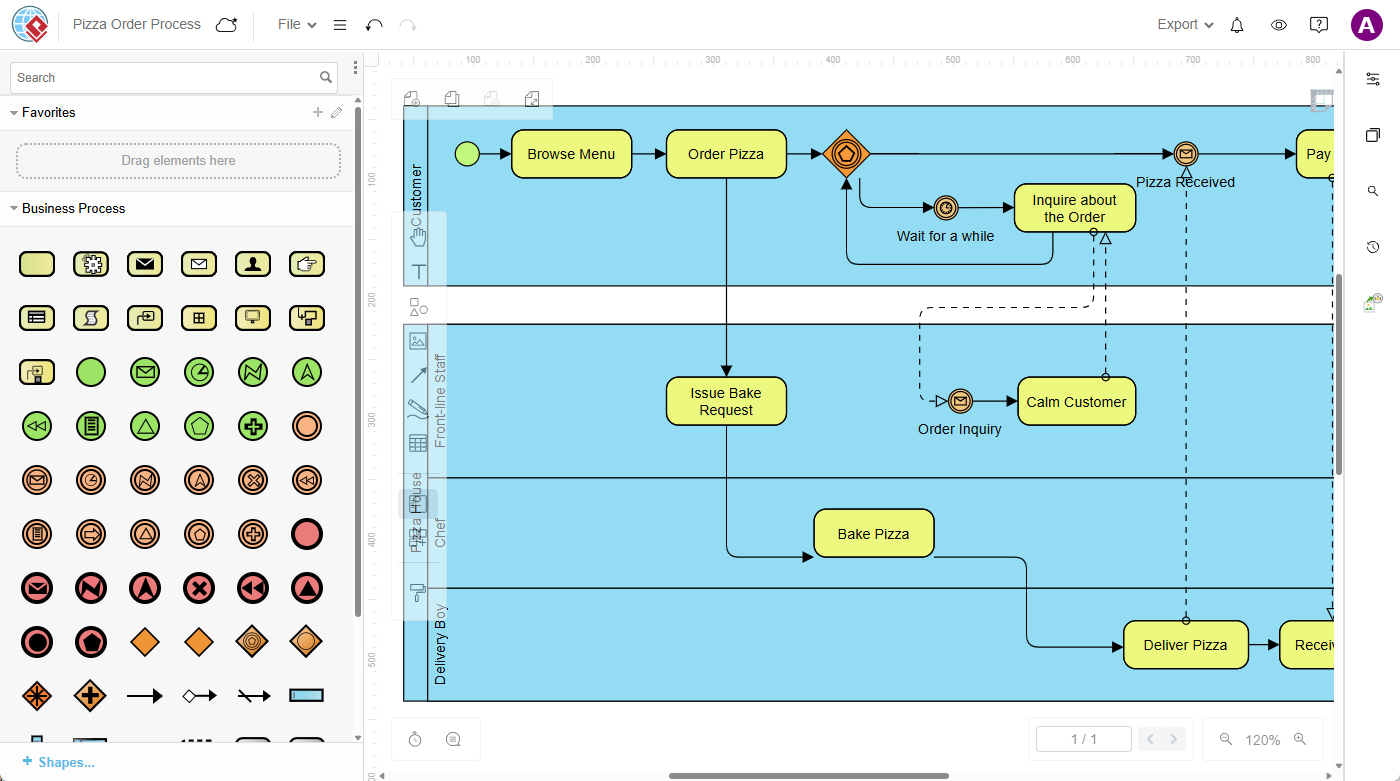Pick the red Cancel End Event
This screenshot has height=781, width=1400.
[x=199, y=588]
